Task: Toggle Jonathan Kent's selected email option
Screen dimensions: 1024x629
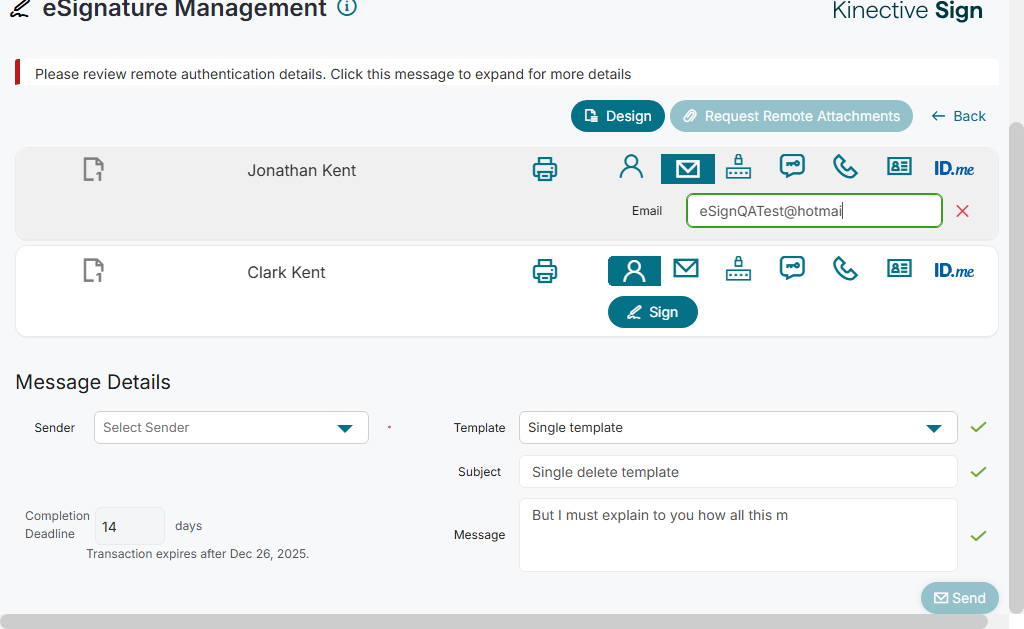Action: [x=688, y=169]
